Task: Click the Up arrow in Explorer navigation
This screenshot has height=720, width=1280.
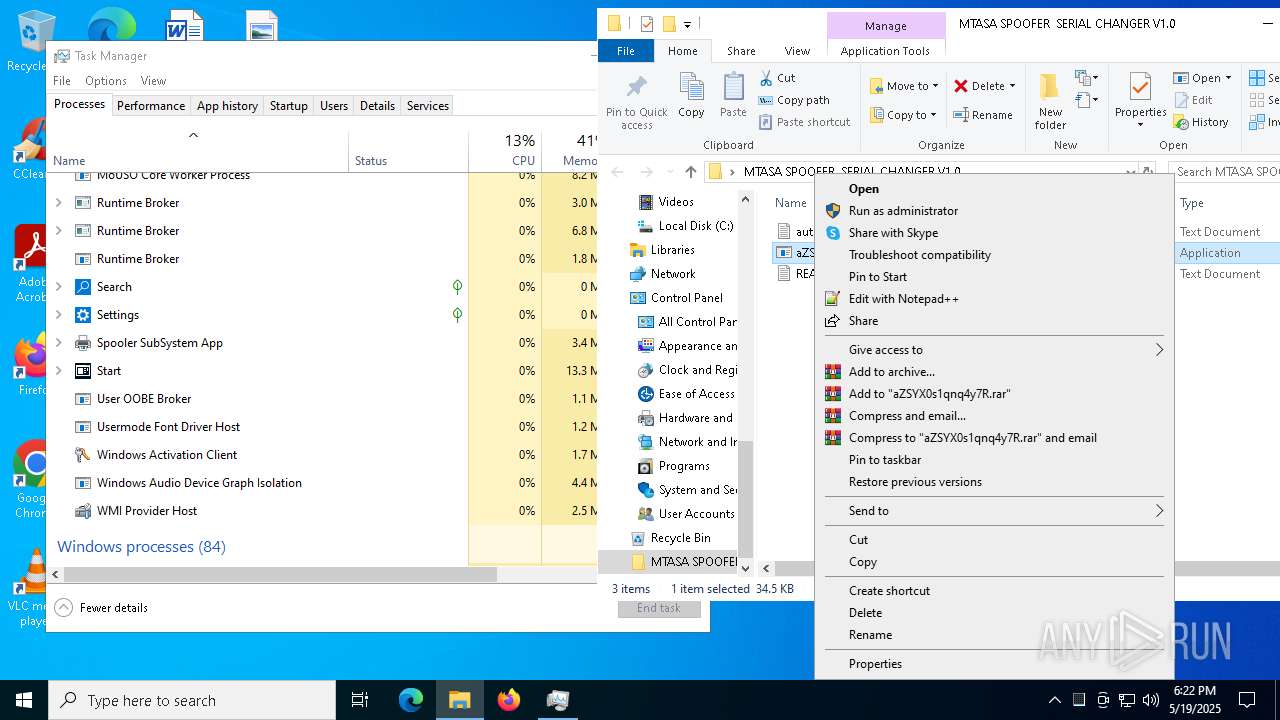Action: click(690, 172)
